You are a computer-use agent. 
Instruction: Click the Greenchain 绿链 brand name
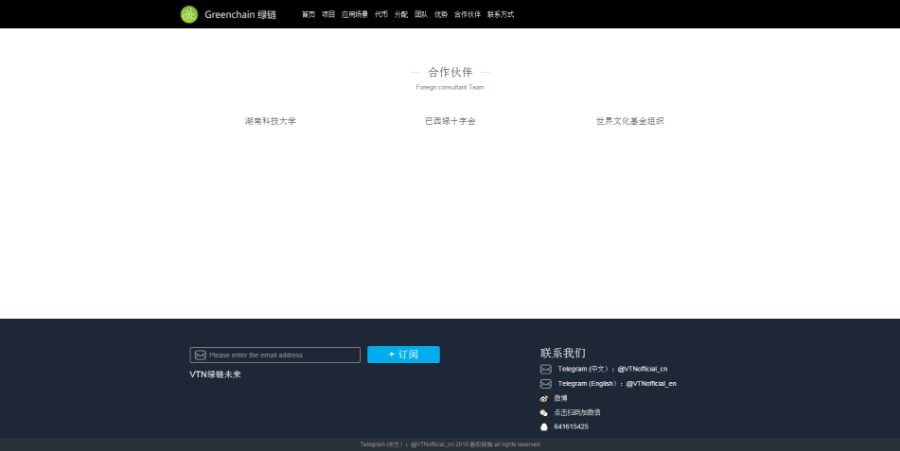pyautogui.click(x=240, y=14)
